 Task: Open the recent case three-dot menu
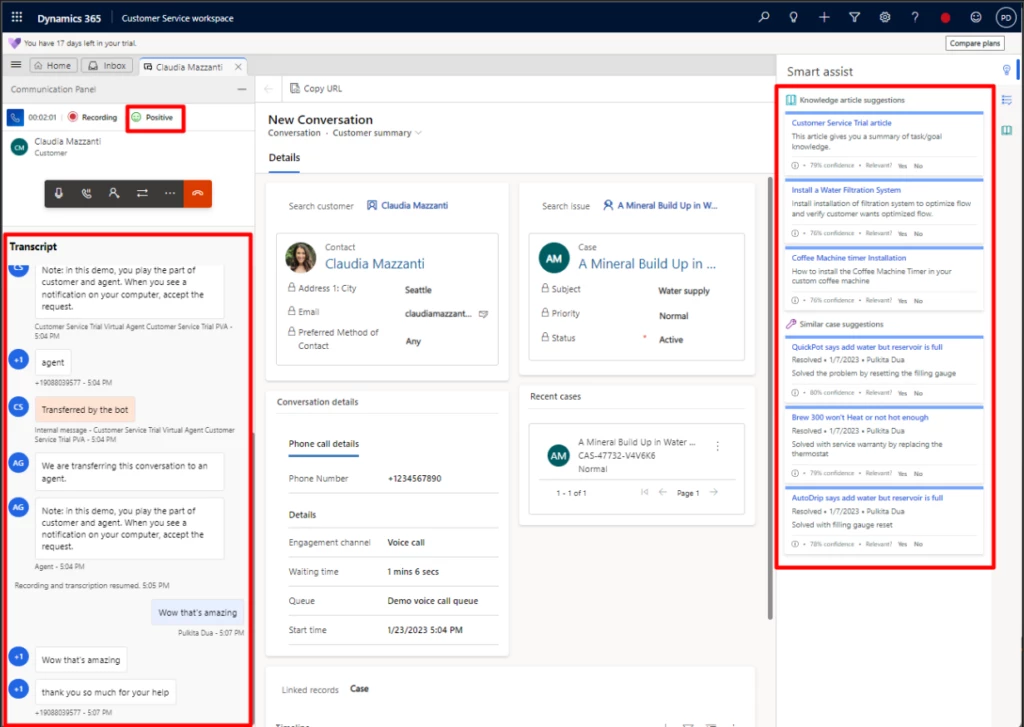(717, 446)
